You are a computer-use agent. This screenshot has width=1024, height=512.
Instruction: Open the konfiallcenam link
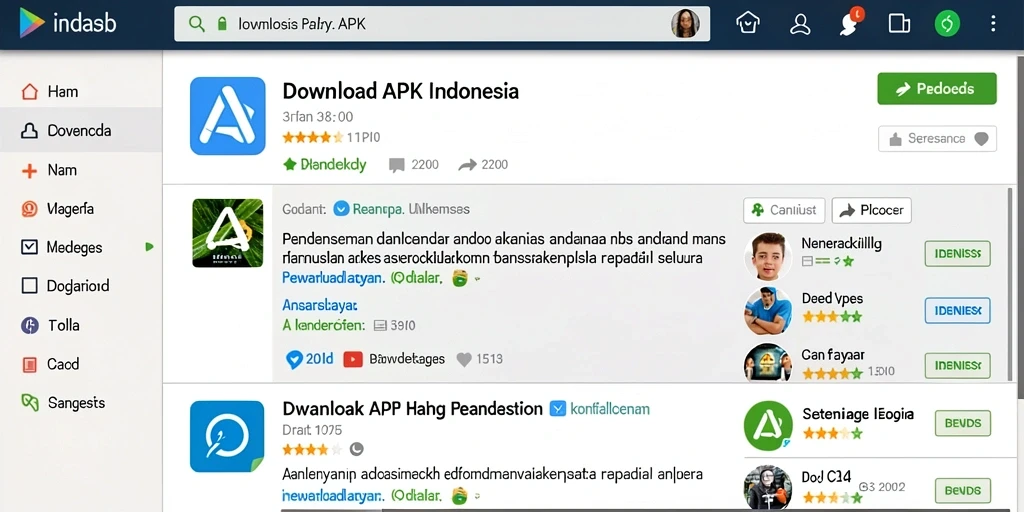tap(610, 409)
